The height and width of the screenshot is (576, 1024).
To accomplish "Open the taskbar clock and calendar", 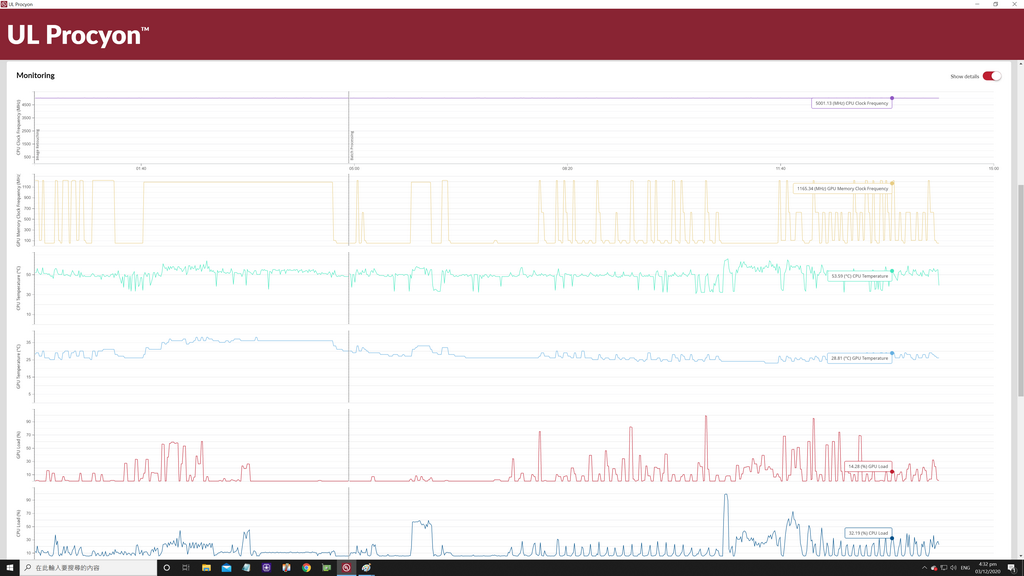I will [x=987, y=568].
